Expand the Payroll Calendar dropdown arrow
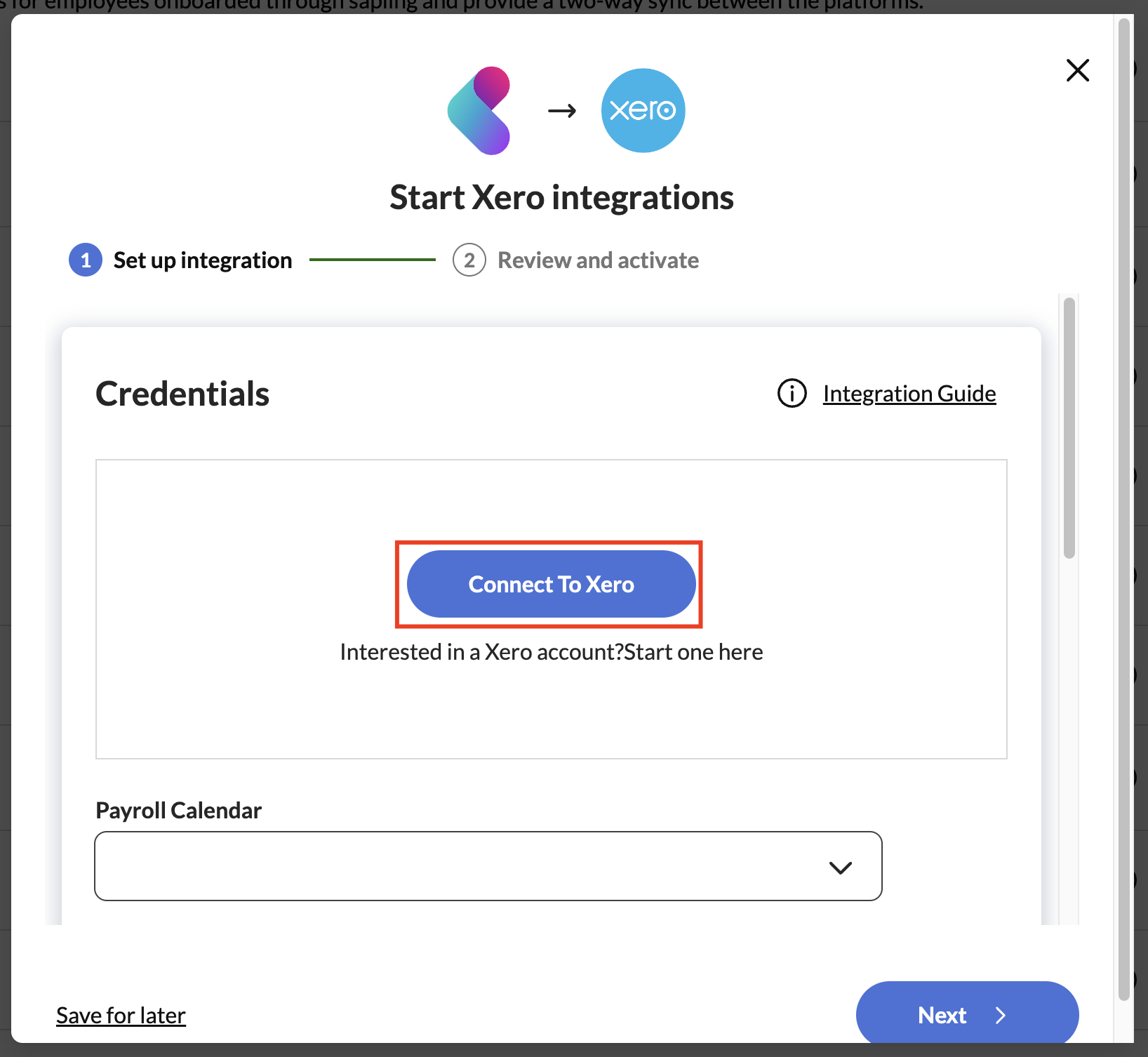 (x=840, y=867)
